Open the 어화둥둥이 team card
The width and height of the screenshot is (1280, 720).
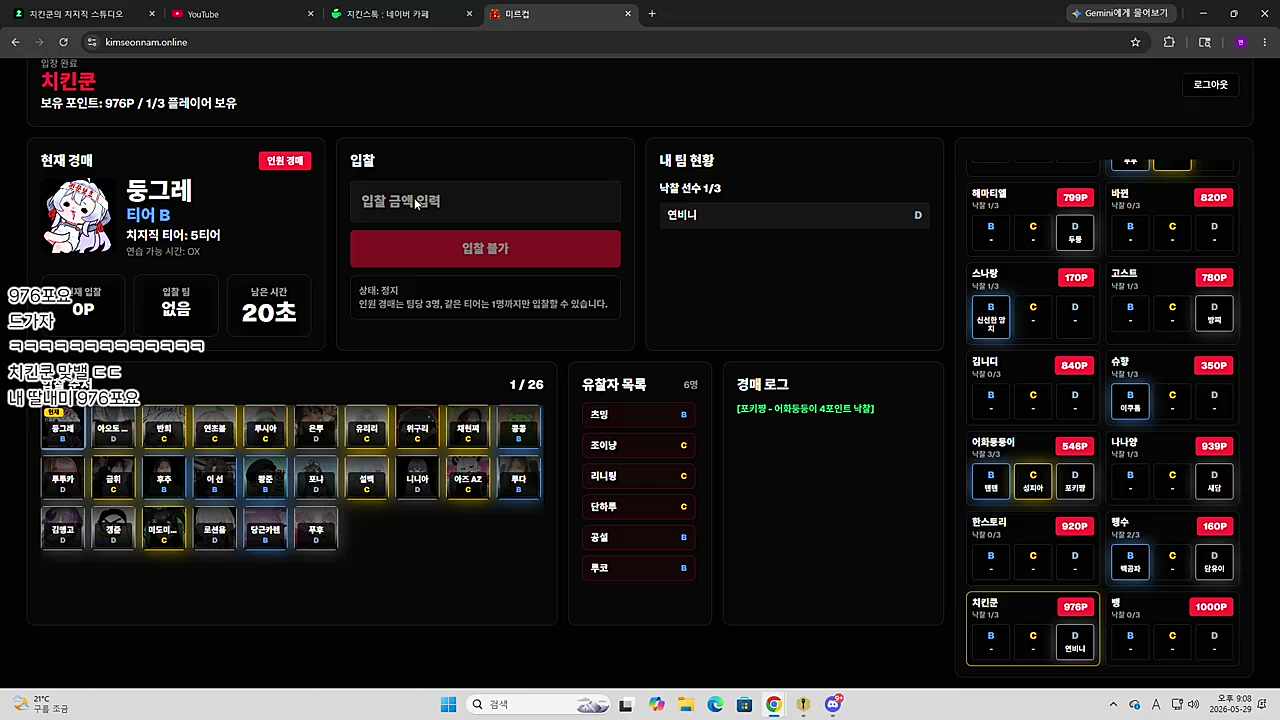click(1032, 466)
